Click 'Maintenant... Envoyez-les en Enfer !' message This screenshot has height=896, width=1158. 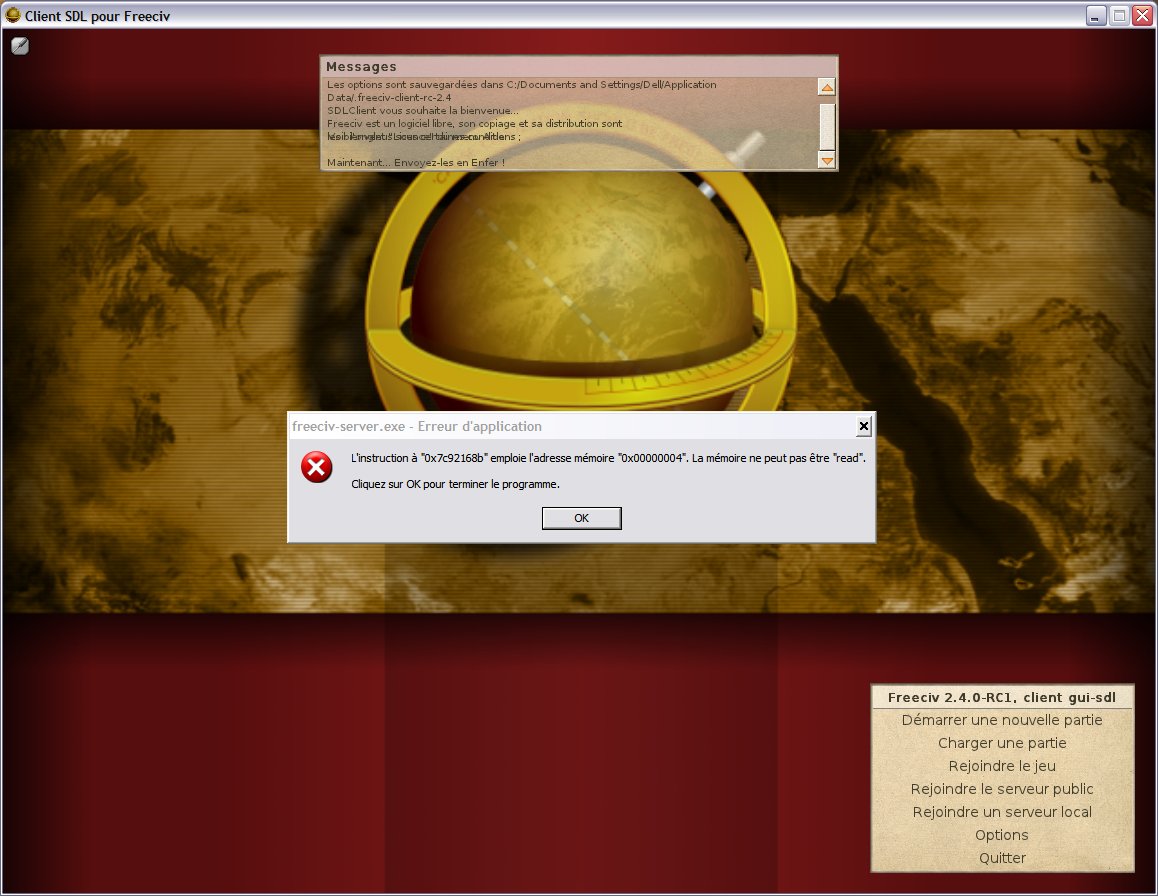click(416, 162)
